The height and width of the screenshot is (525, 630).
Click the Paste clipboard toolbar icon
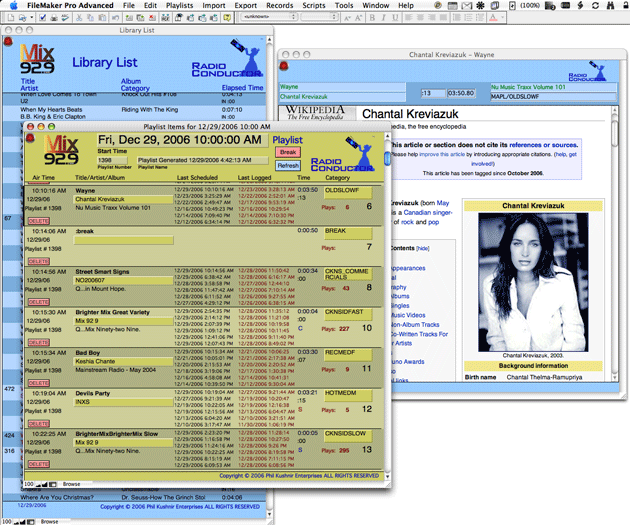tap(102, 18)
